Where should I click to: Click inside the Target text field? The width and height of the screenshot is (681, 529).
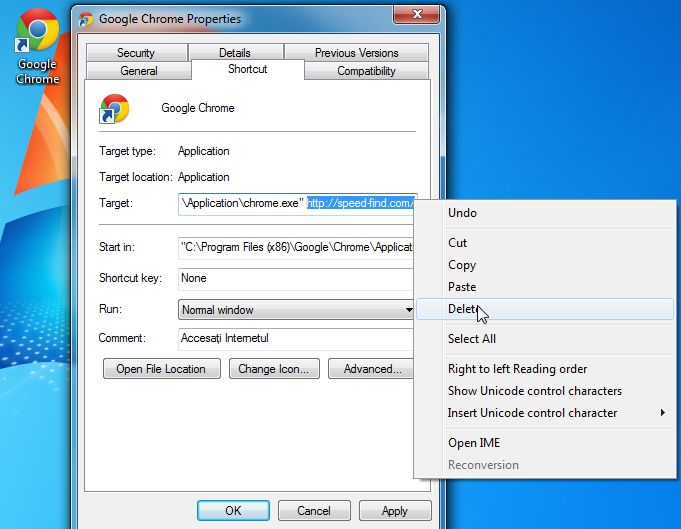coord(297,204)
